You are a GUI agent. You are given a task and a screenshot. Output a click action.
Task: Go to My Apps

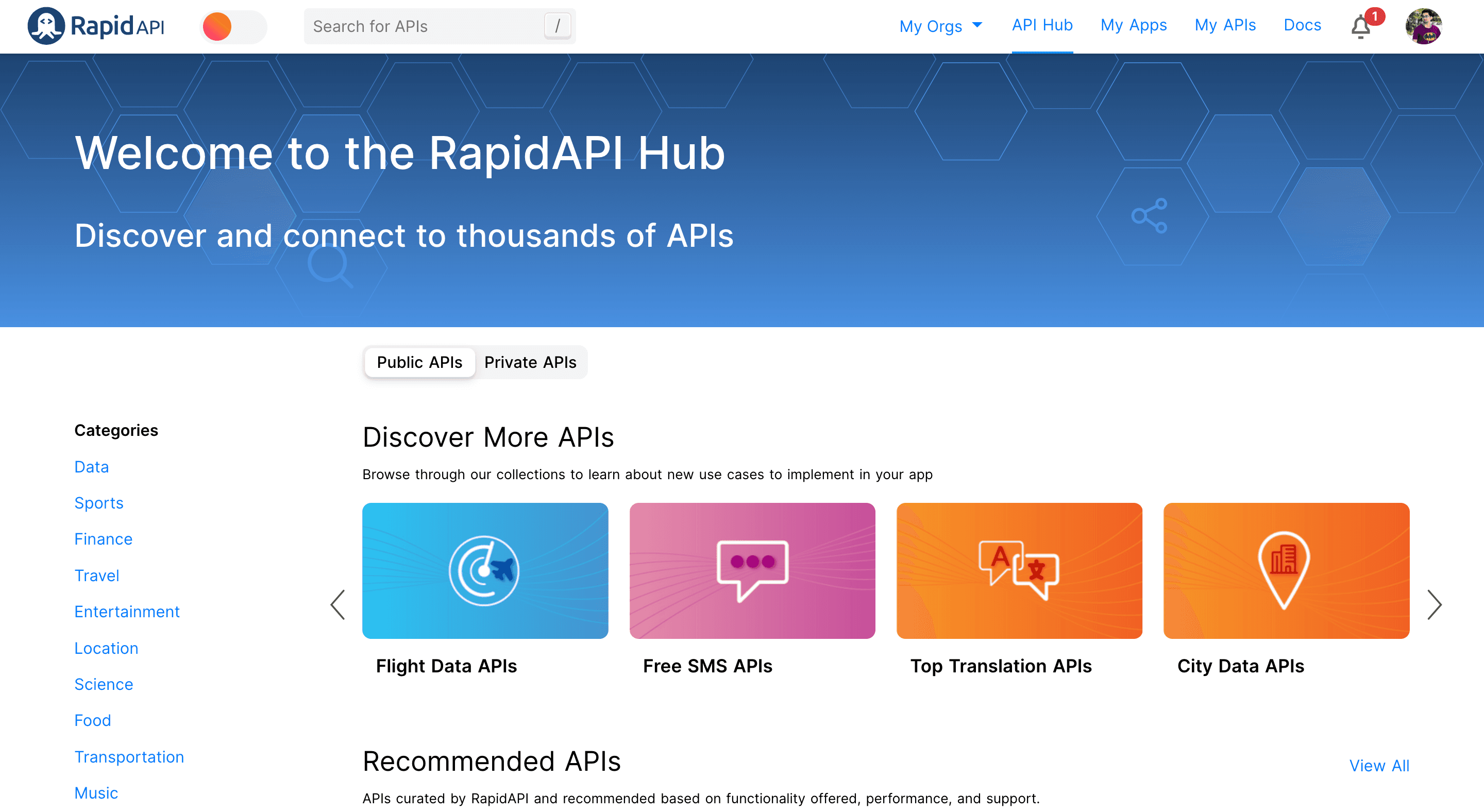(x=1133, y=25)
